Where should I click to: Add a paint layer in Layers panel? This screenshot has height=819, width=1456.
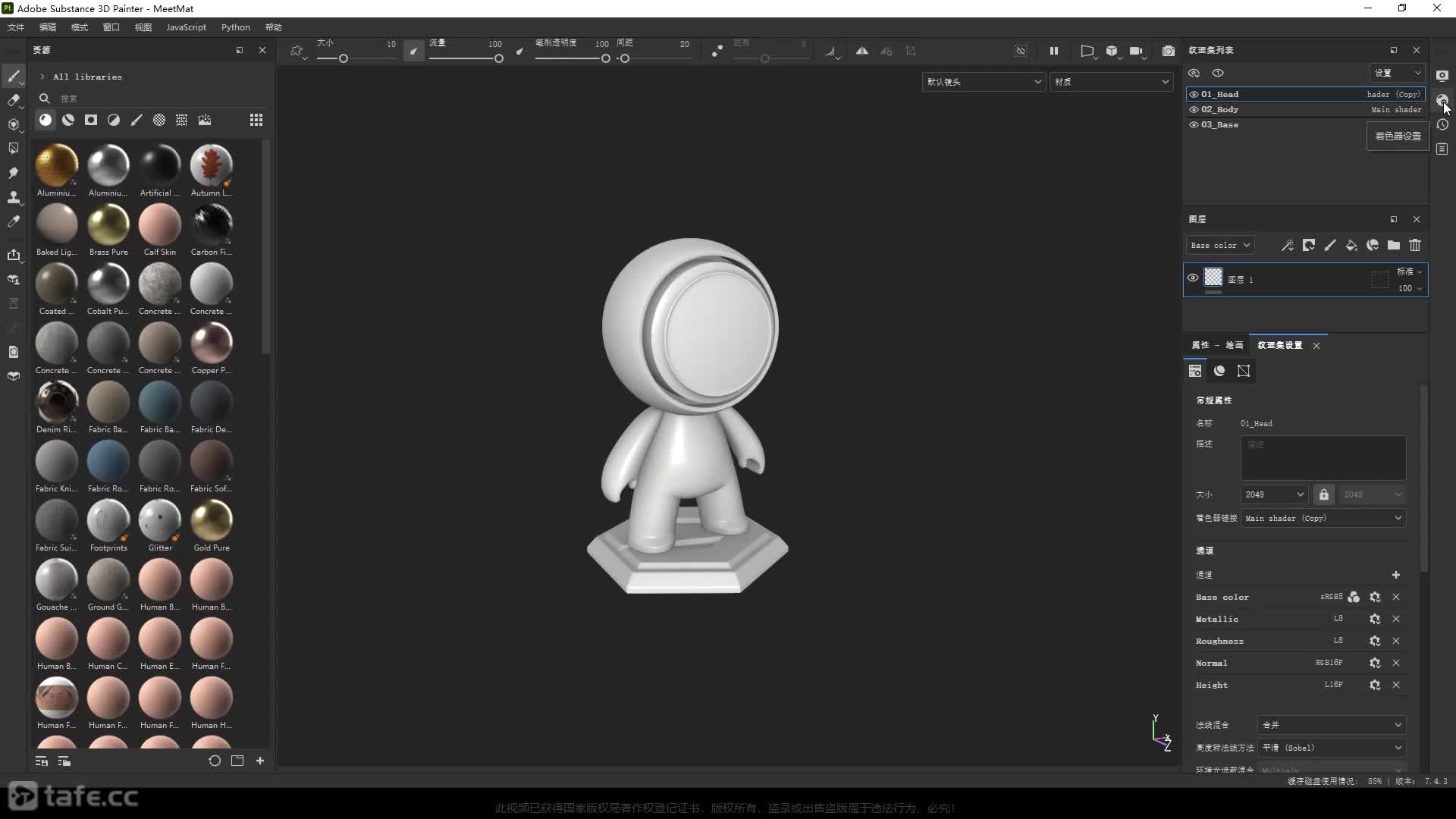pos(1330,245)
